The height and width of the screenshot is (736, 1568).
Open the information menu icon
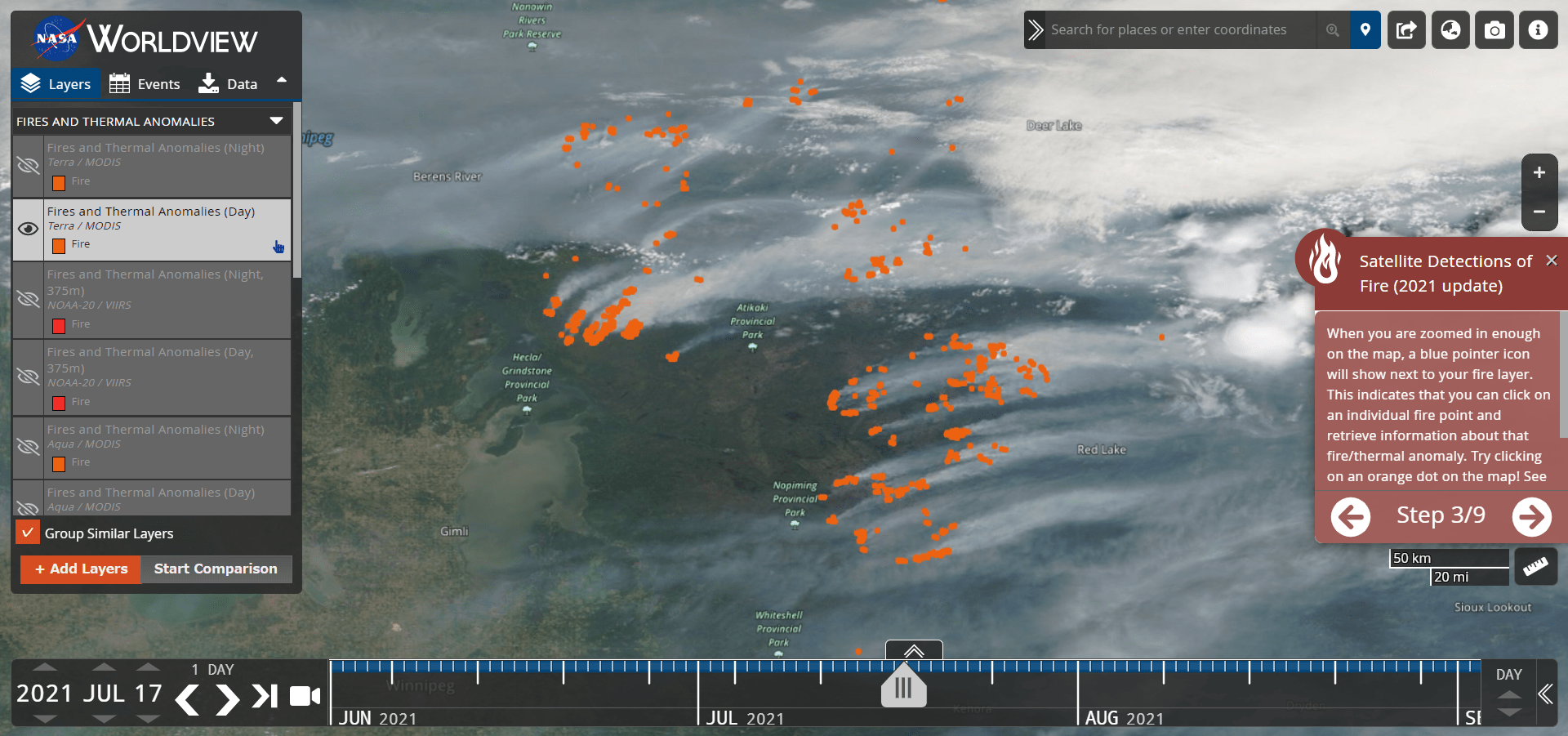[1539, 30]
